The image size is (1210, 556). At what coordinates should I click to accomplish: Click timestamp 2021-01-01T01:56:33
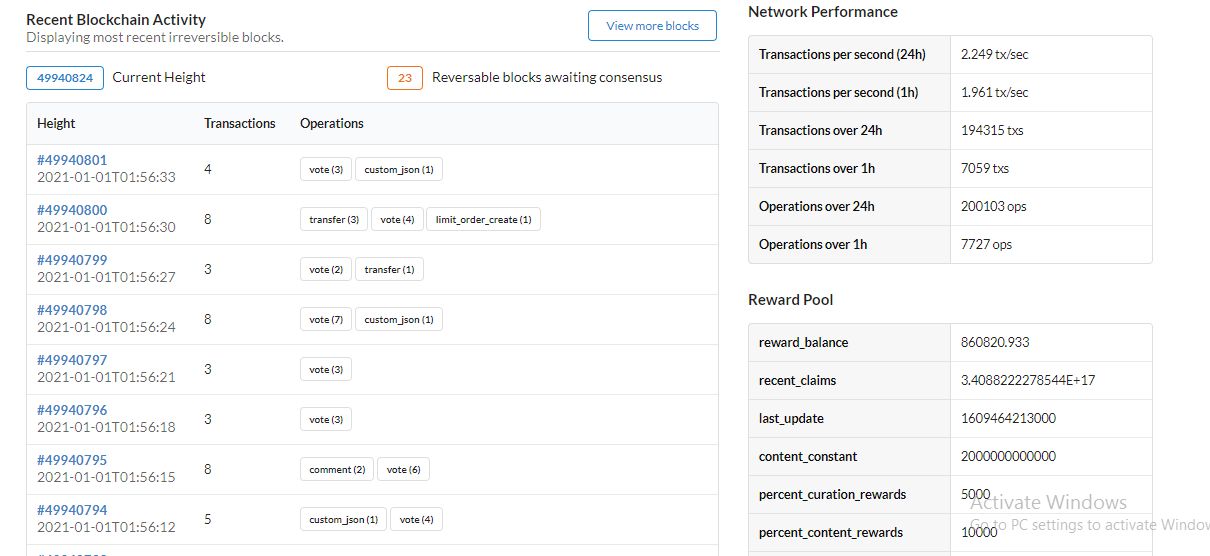(x=106, y=177)
